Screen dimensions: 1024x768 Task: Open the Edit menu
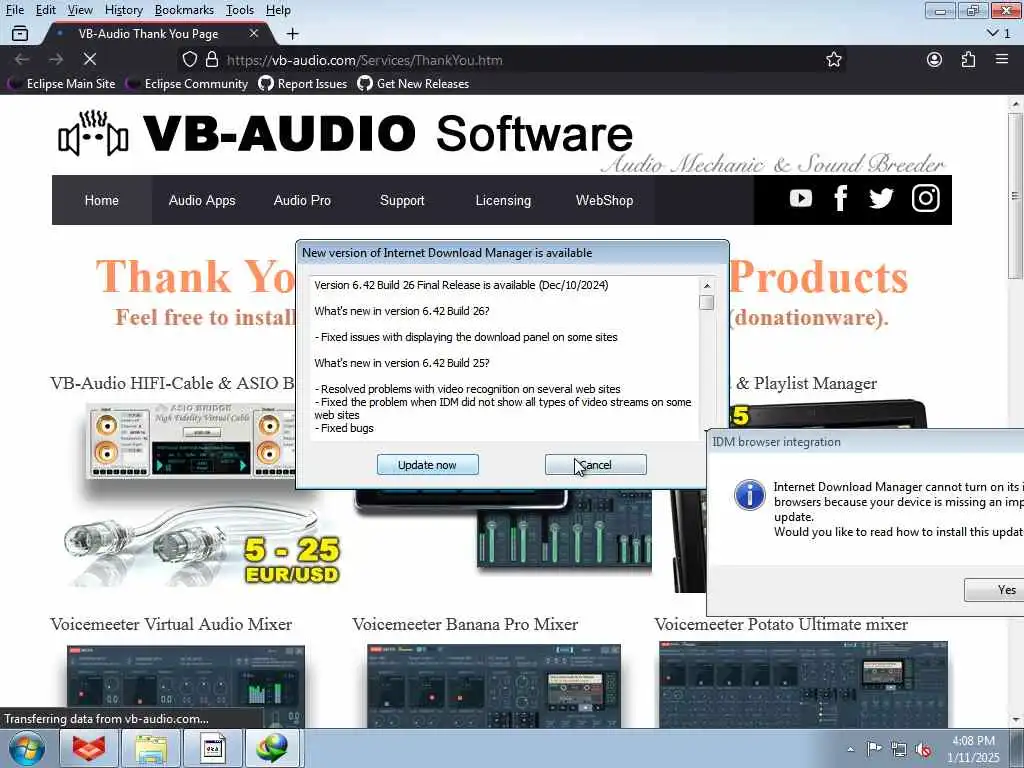(45, 10)
